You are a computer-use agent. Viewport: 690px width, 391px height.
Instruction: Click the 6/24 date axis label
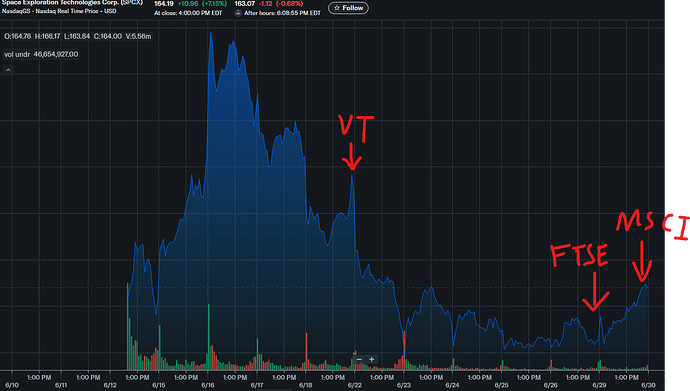tap(452, 385)
